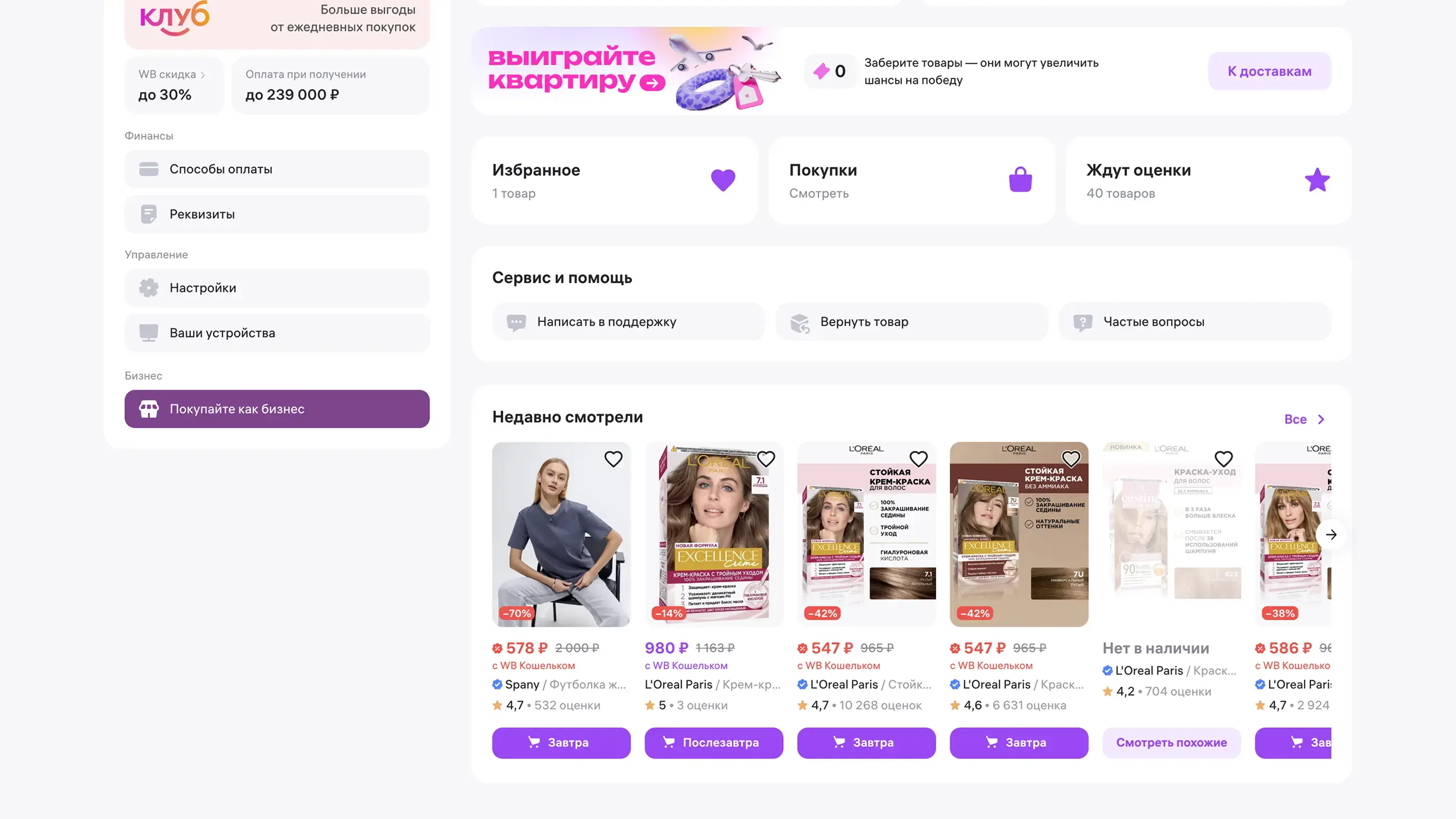This screenshot has height=819, width=1456.
Task: Show next products with carousel arrow
Action: [1331, 534]
